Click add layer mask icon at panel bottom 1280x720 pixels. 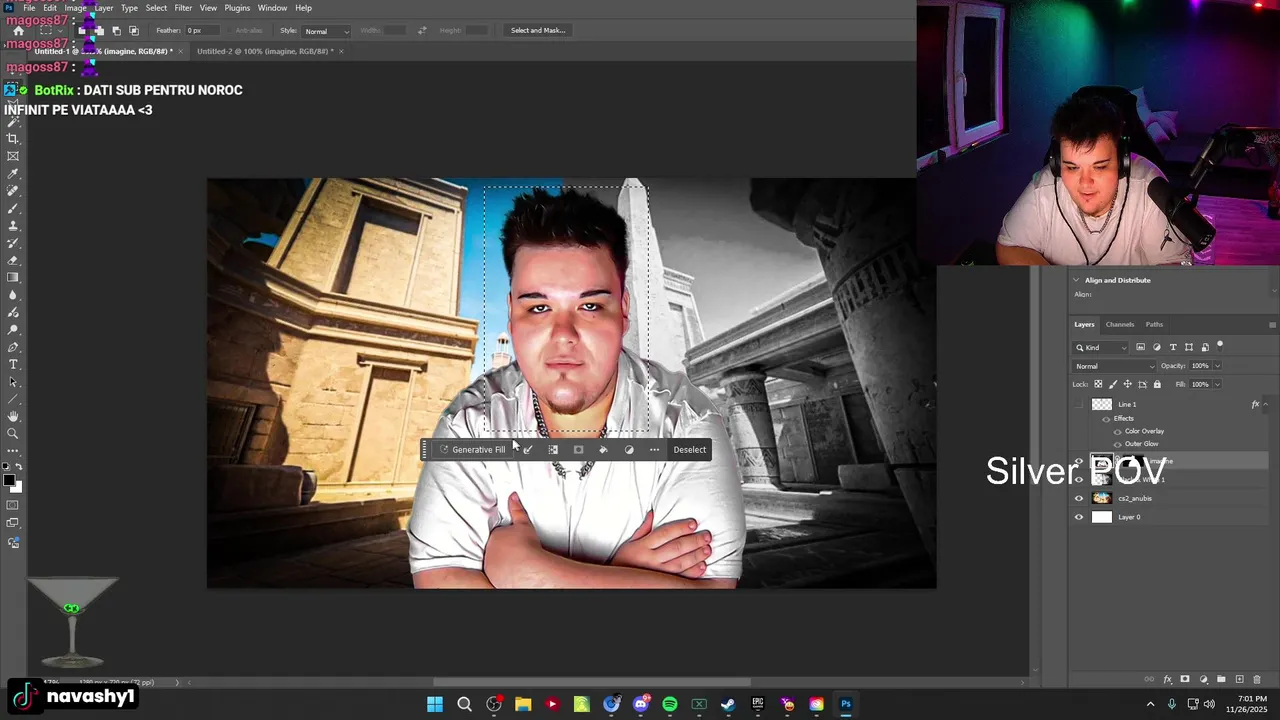point(1185,680)
